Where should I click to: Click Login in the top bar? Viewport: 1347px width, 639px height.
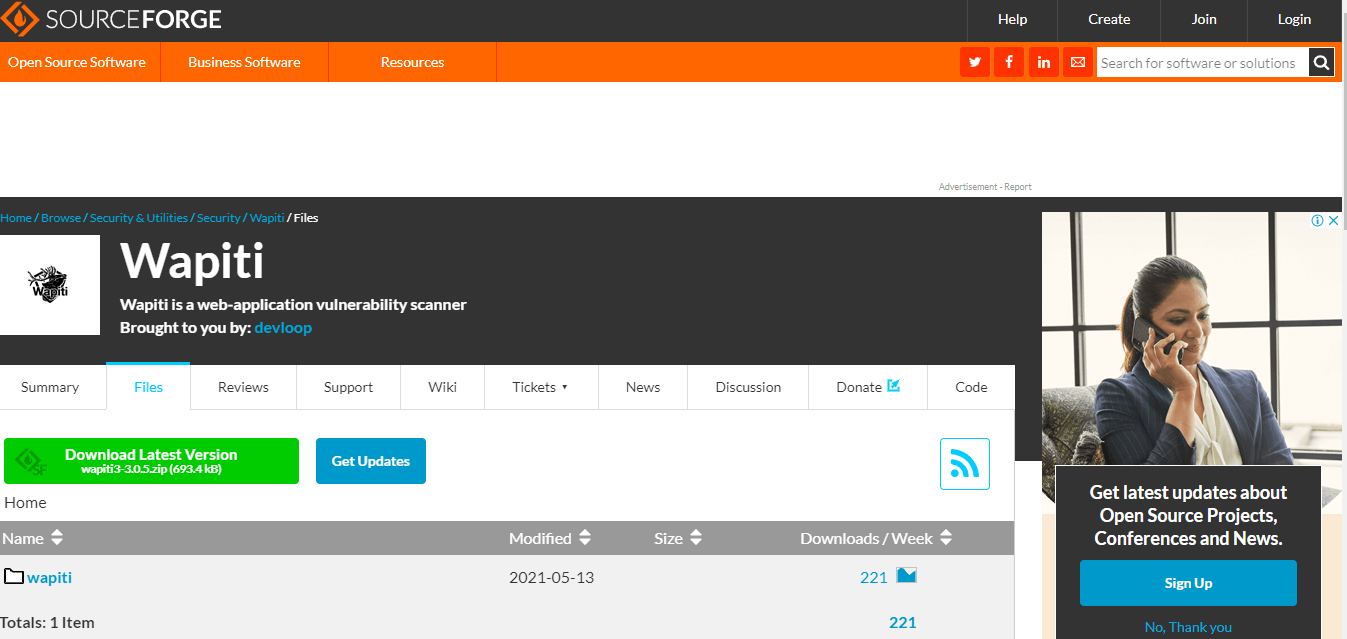1294,19
